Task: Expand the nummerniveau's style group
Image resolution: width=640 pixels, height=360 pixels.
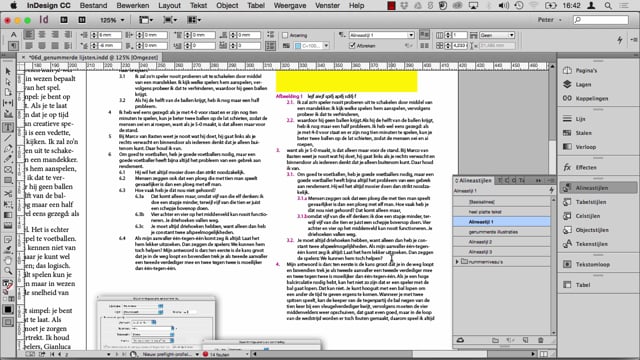Action: 457,262
